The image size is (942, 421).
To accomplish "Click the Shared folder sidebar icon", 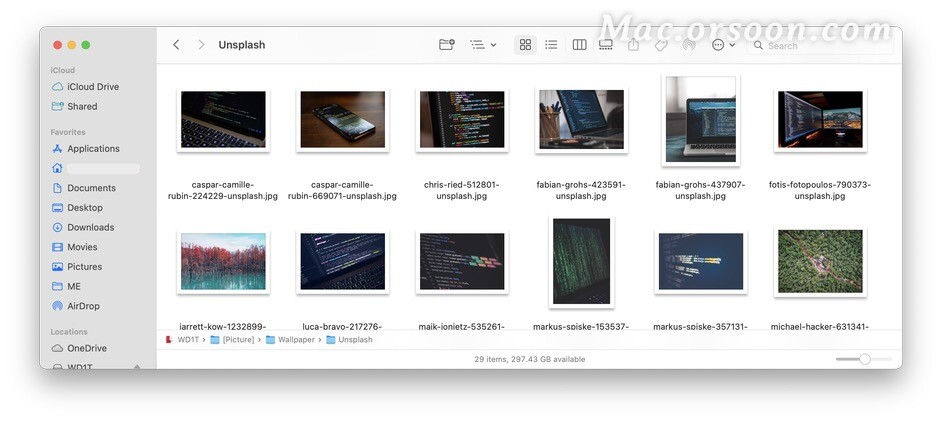I will (x=58, y=106).
